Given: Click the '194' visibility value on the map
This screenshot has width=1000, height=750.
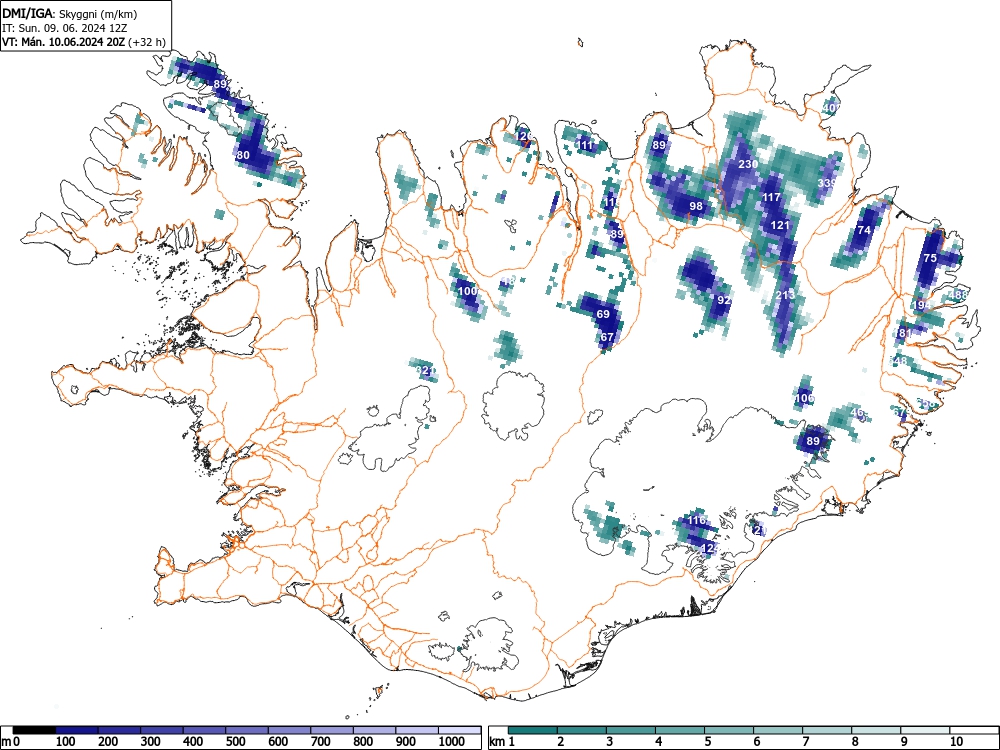Looking at the screenshot, I should pos(922,305).
